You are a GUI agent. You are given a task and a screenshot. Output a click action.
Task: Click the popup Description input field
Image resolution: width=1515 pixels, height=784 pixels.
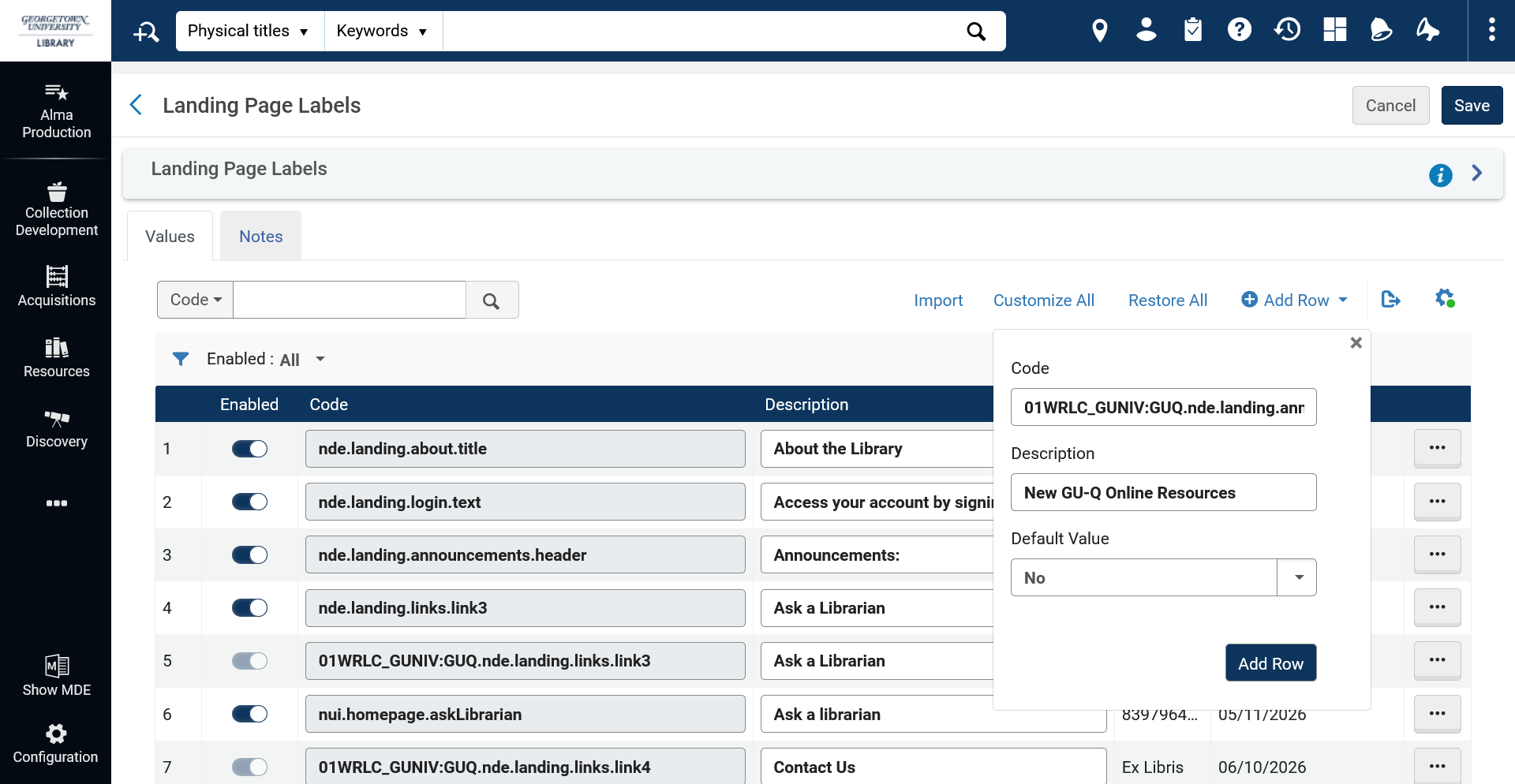point(1163,492)
